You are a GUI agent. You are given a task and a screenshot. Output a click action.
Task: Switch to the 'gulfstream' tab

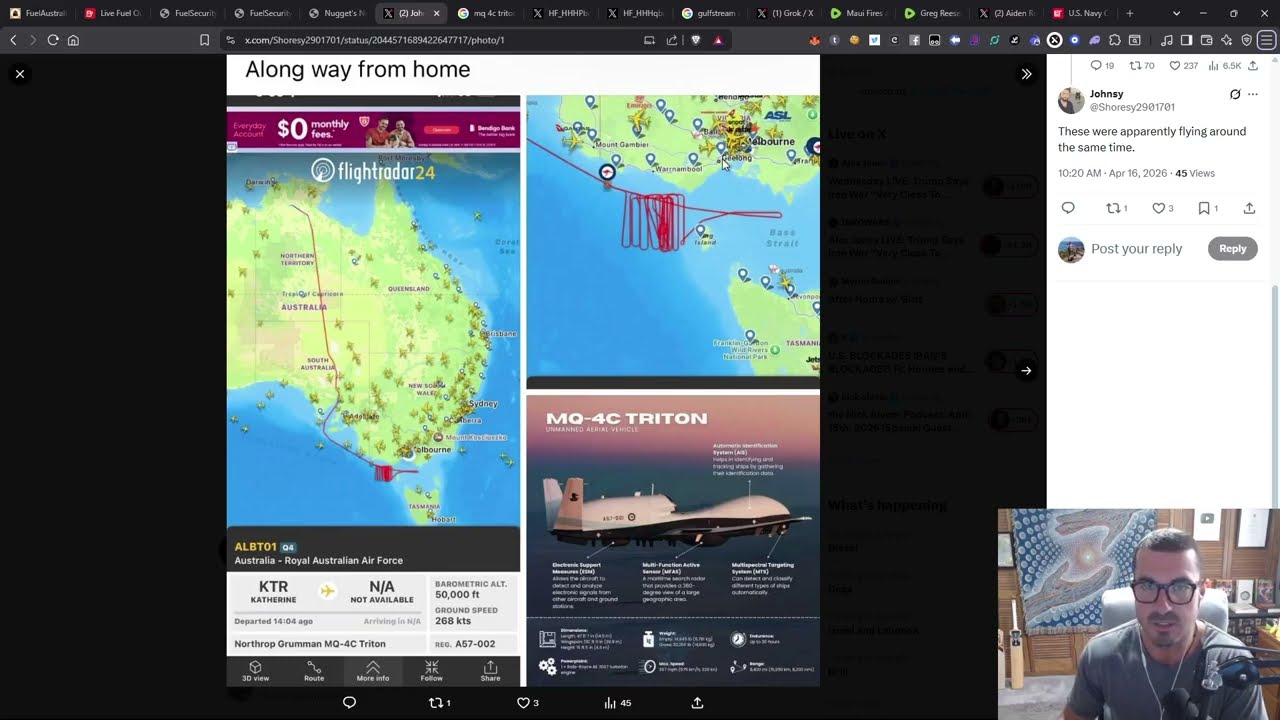coord(709,13)
